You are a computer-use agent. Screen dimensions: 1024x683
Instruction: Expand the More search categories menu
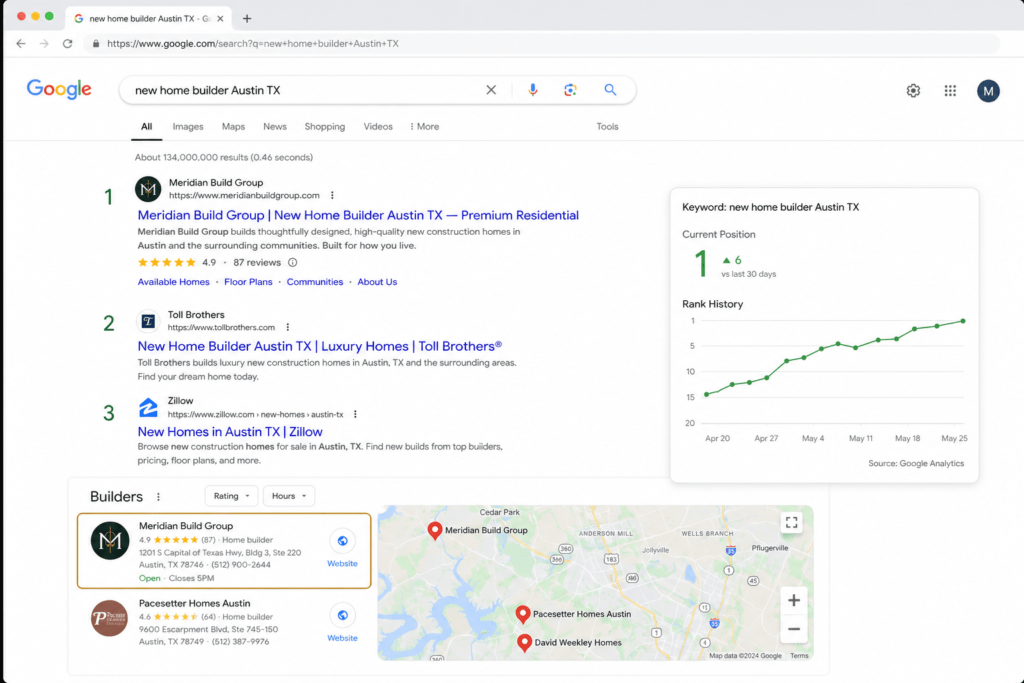point(424,127)
